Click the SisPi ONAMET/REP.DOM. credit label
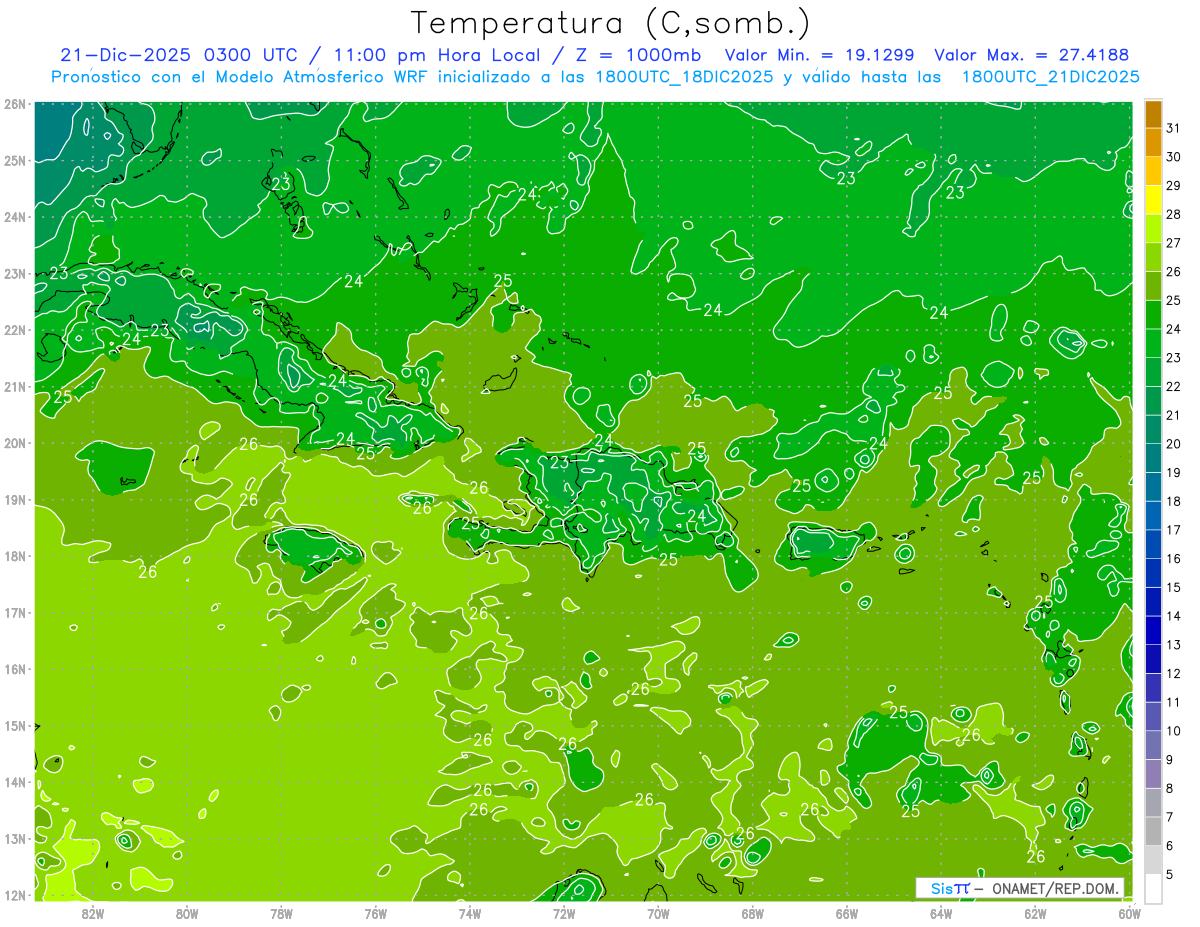The width and height of the screenshot is (1200, 927). (1019, 888)
